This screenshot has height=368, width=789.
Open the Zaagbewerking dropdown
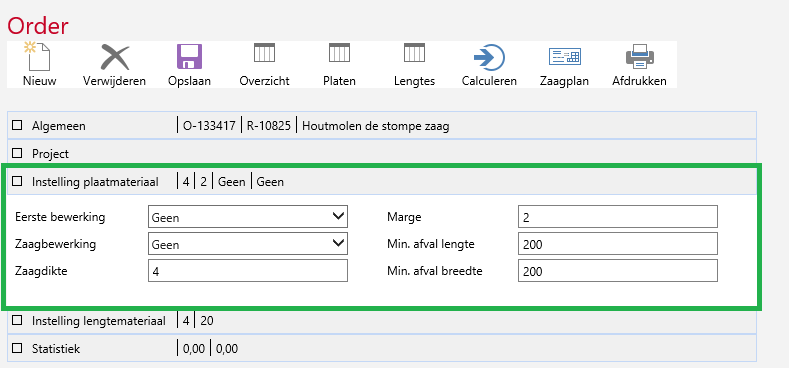248,244
